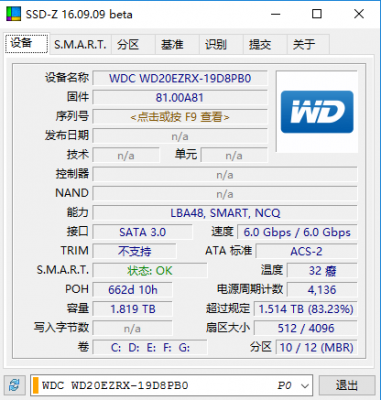
Task: Click the SSD-Z app icon in title bar
Action: click(x=13, y=14)
